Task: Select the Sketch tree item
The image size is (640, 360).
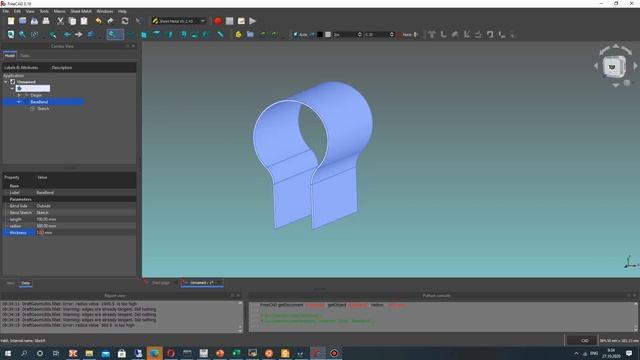Action: 43,109
